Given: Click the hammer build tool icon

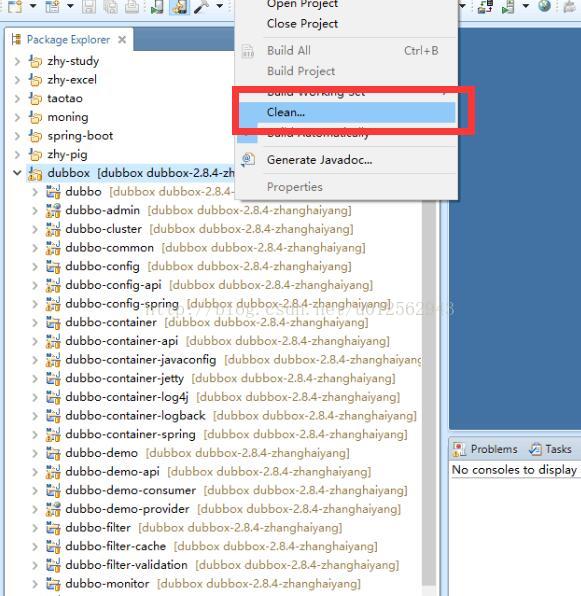Looking at the screenshot, I should click(x=201, y=6).
